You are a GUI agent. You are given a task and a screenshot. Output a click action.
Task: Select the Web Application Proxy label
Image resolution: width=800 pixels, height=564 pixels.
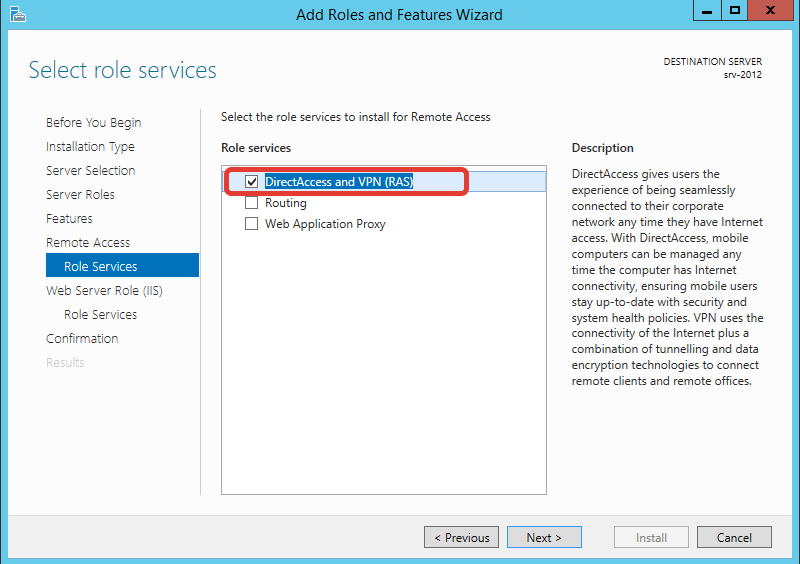[x=325, y=224]
